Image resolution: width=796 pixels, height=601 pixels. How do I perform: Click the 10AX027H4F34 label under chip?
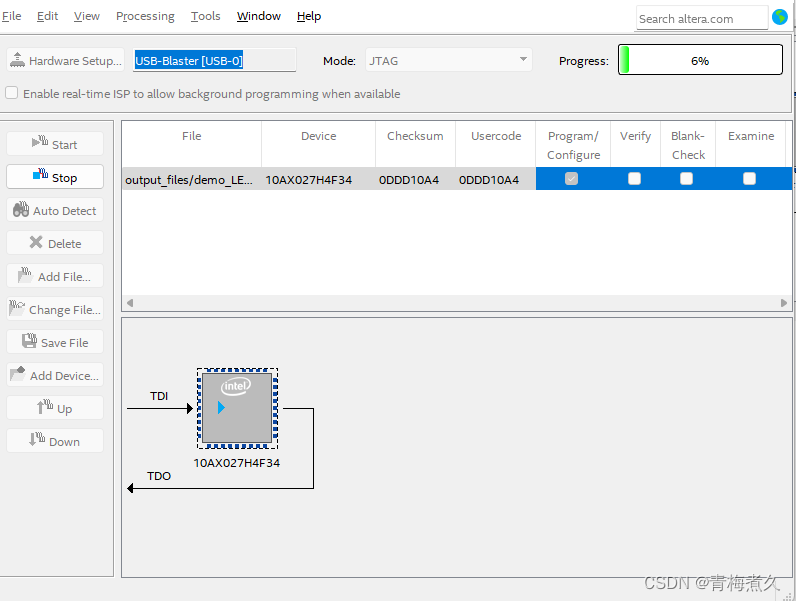click(x=237, y=463)
